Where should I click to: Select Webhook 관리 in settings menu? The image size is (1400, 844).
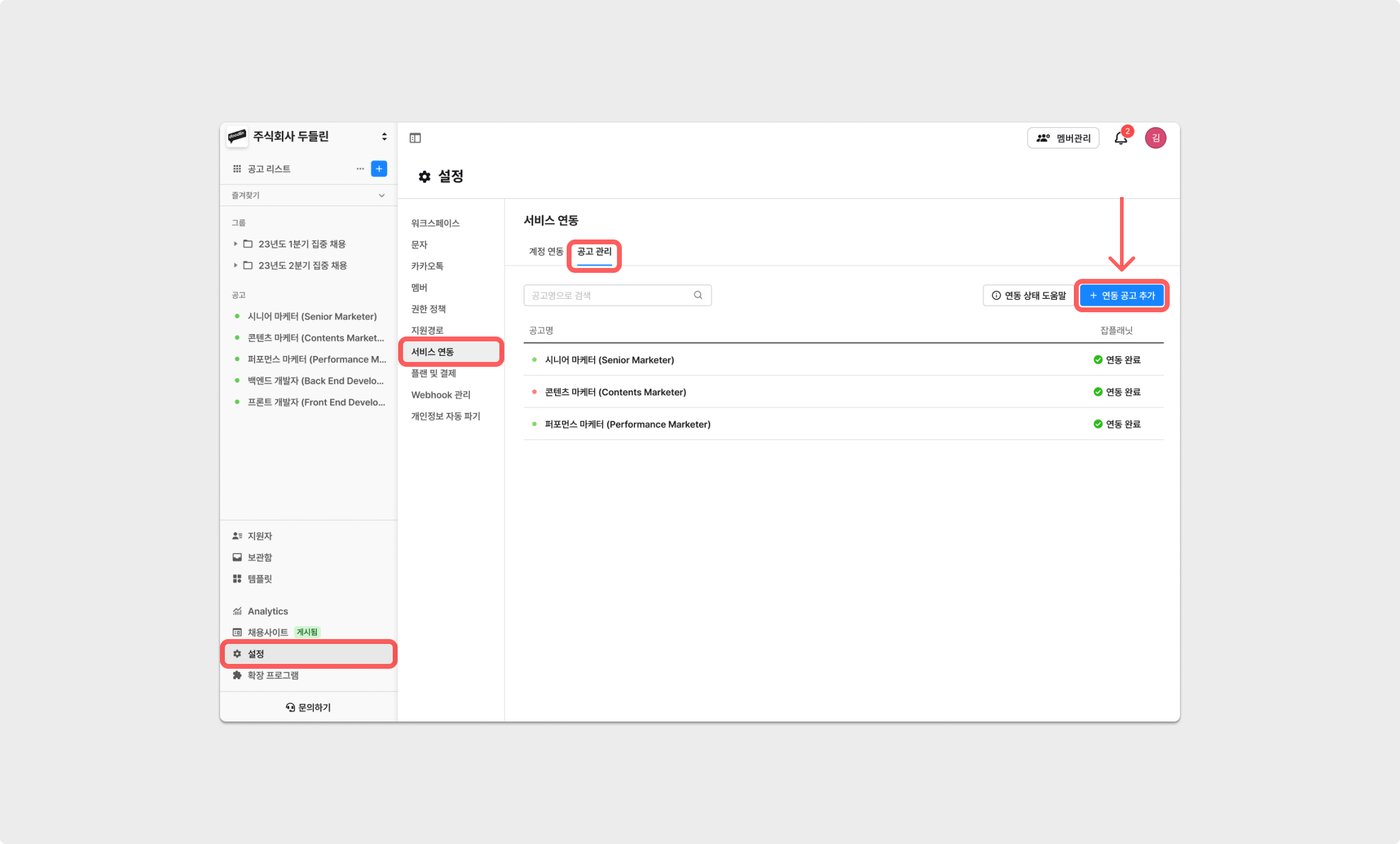pyautogui.click(x=441, y=395)
